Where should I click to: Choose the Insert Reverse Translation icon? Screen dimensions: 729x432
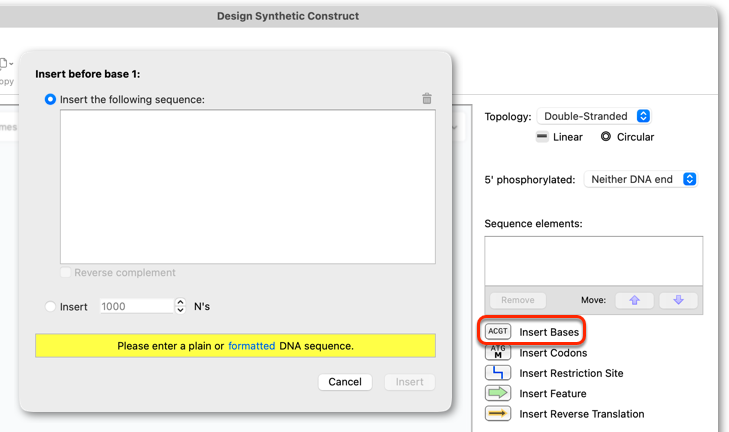coord(497,413)
